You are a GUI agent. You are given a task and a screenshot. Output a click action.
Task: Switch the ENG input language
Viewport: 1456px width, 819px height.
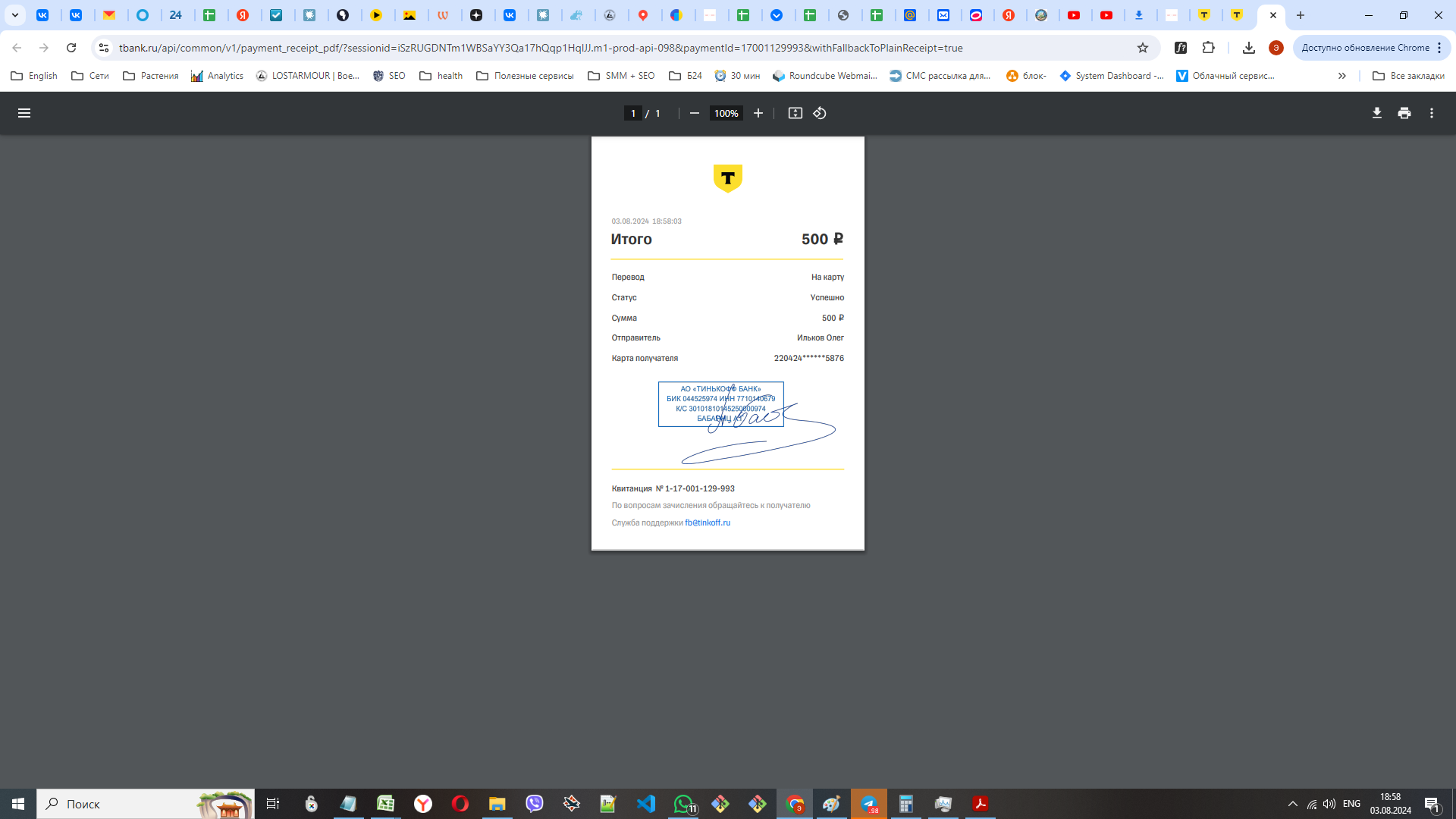click(x=1351, y=804)
